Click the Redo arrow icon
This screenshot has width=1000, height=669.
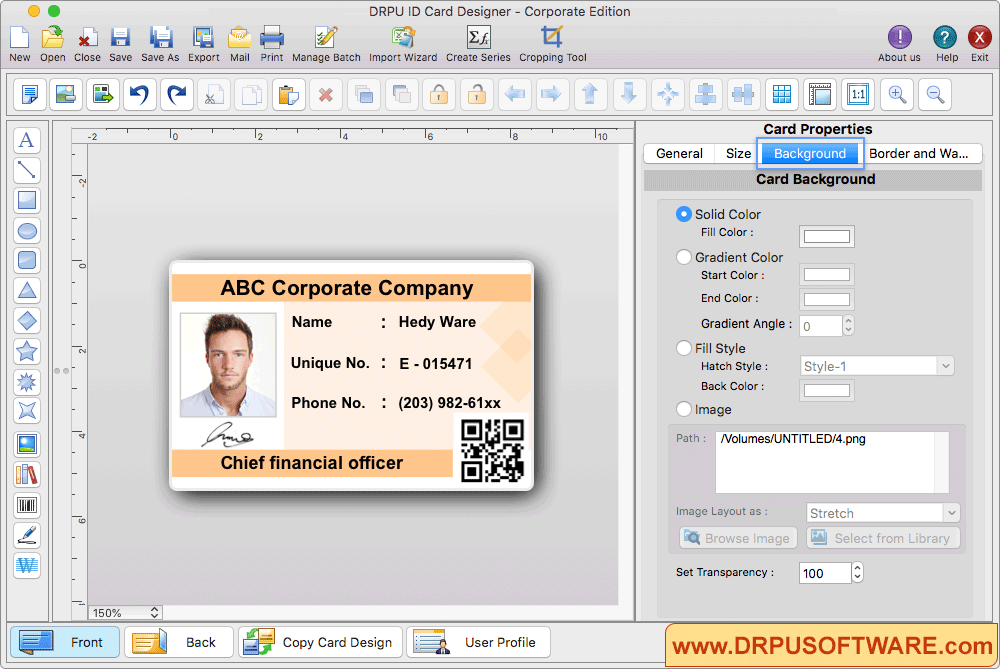[177, 94]
